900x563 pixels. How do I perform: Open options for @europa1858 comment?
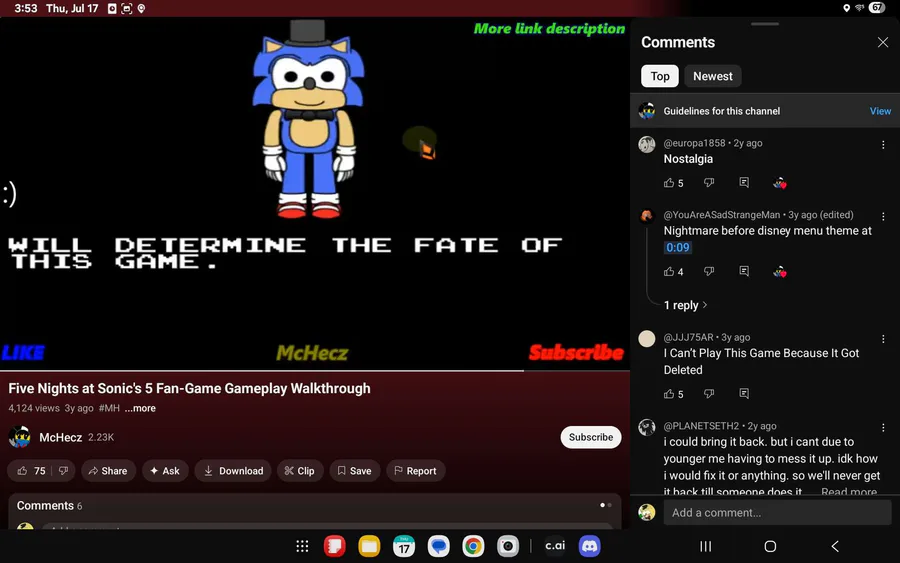(883, 145)
